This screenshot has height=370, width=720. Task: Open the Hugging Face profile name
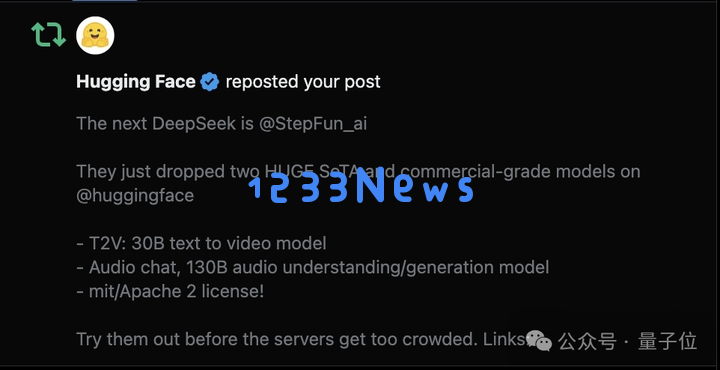tap(136, 82)
